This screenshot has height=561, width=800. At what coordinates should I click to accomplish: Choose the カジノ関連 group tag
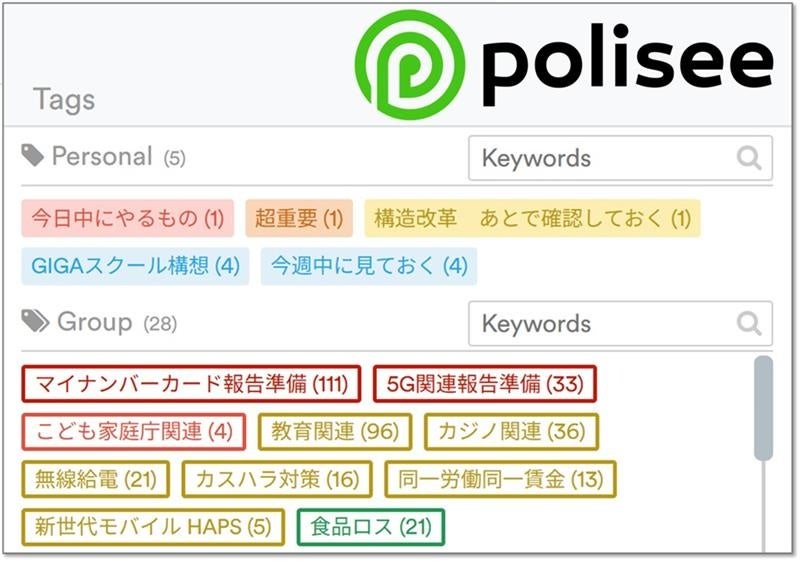(x=511, y=432)
